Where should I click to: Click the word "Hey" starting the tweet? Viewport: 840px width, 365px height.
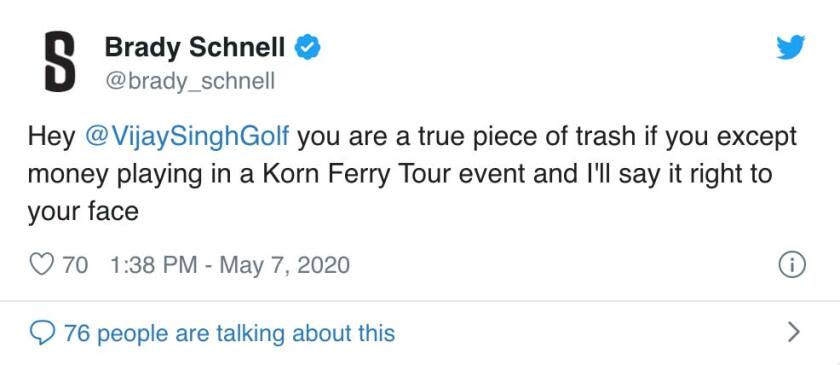click(x=51, y=138)
